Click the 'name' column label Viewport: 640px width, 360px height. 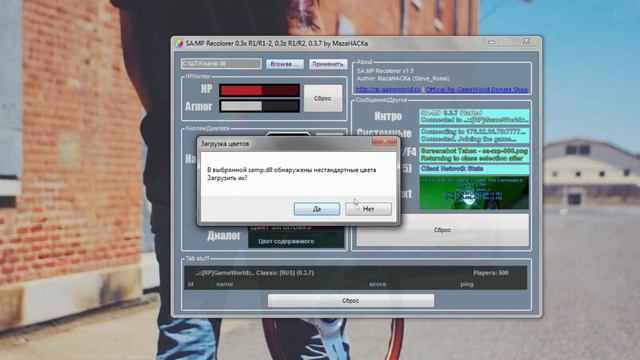point(224,284)
